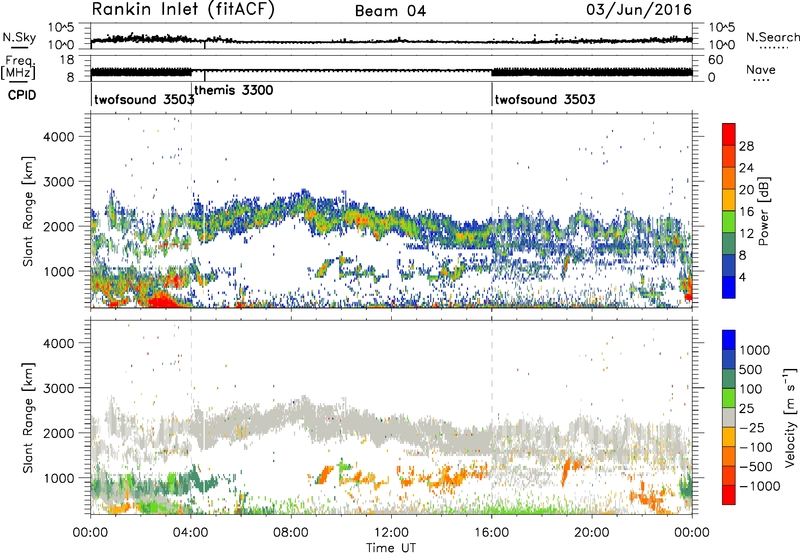This screenshot has width=800, height=554.
Task: Click the date '03/Jun/2016'
Action: coord(639,10)
